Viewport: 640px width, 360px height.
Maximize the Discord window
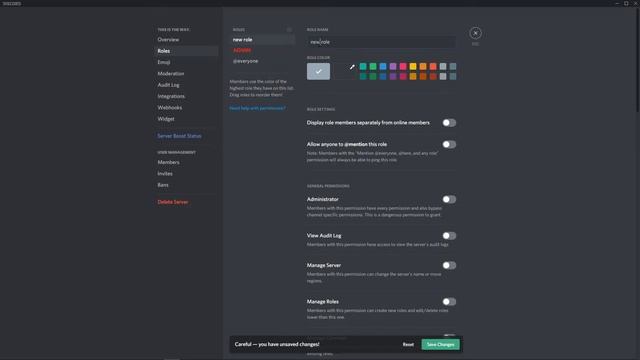pyautogui.click(x=626, y=3)
